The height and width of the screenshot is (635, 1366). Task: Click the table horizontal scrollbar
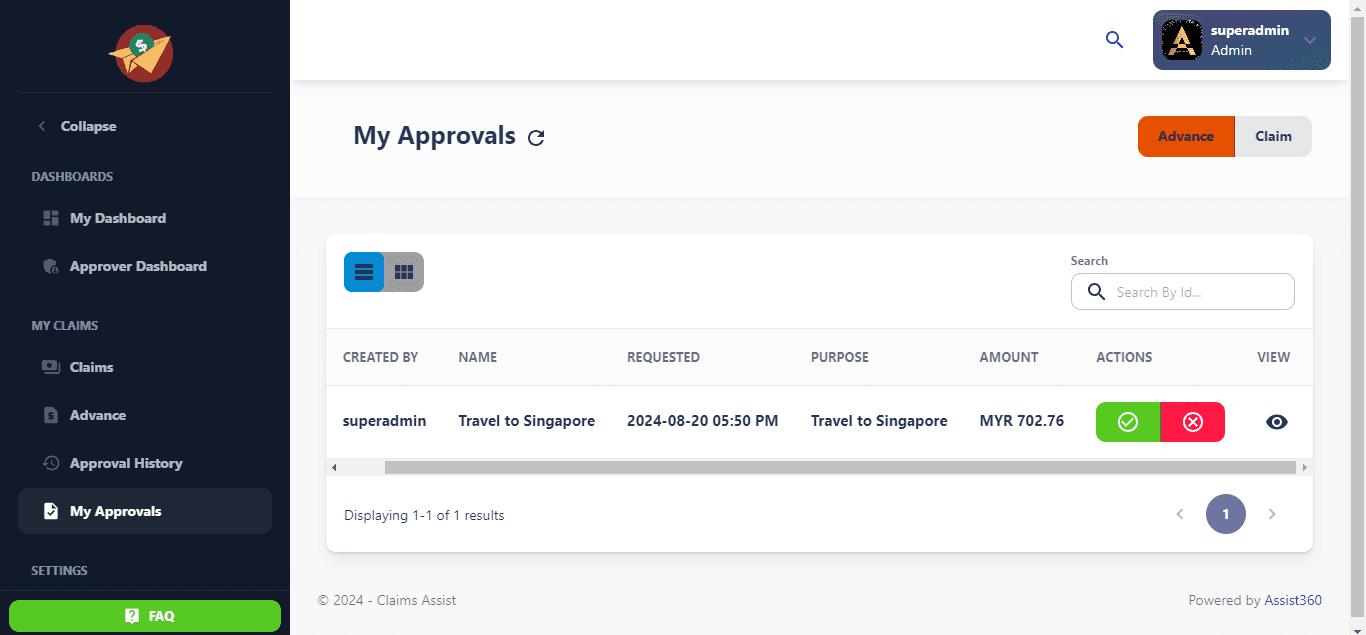coord(840,467)
